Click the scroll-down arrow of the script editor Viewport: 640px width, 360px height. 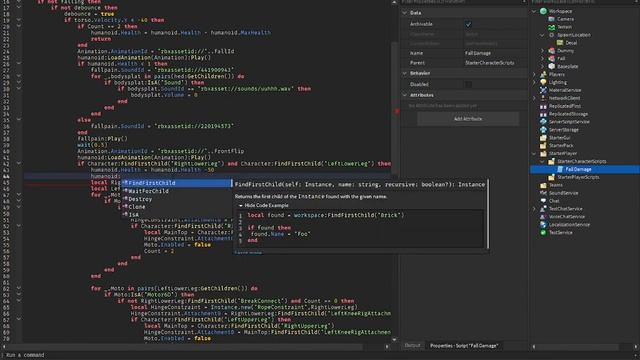394,339
